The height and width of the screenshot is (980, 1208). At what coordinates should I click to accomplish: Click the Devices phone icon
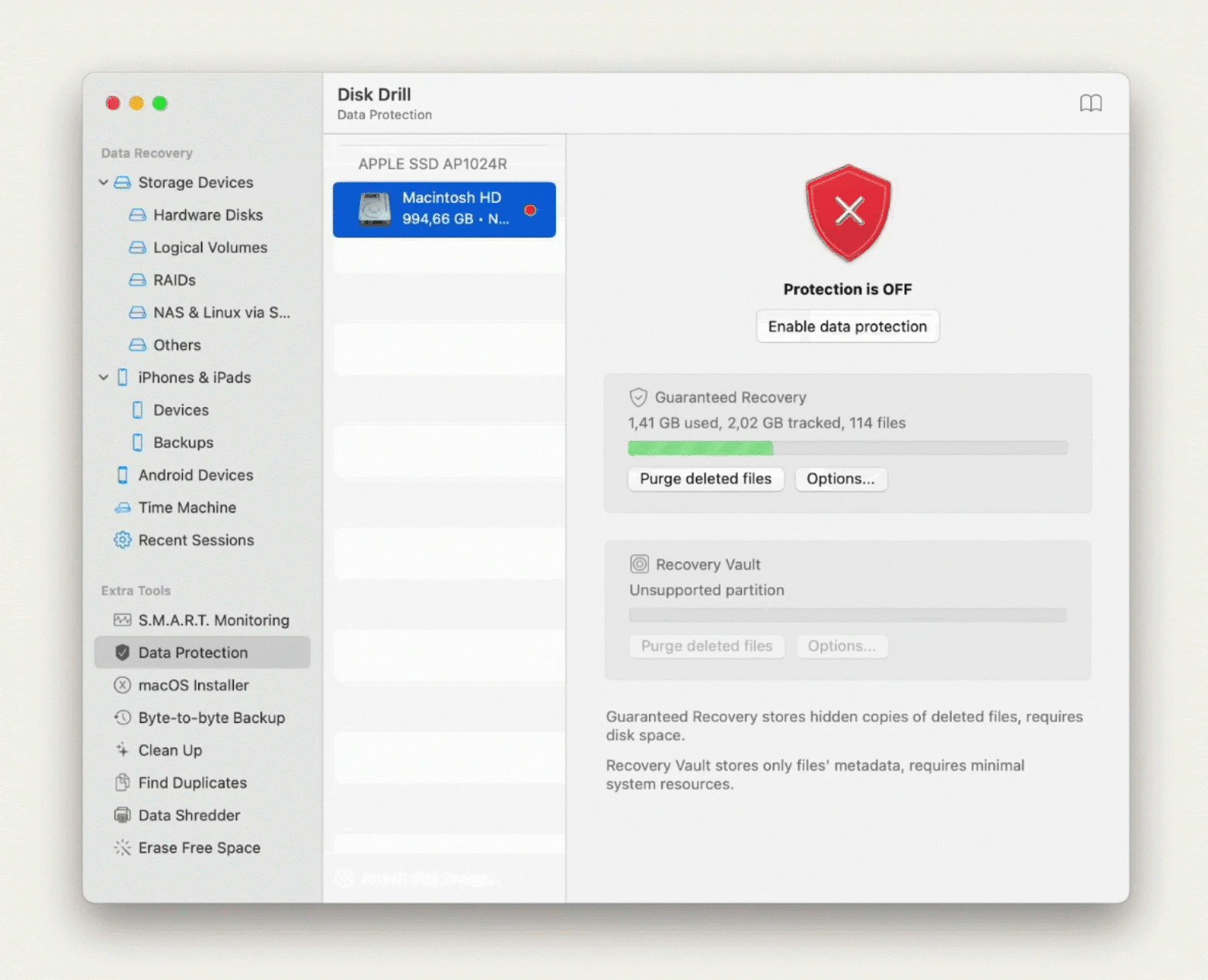point(137,410)
